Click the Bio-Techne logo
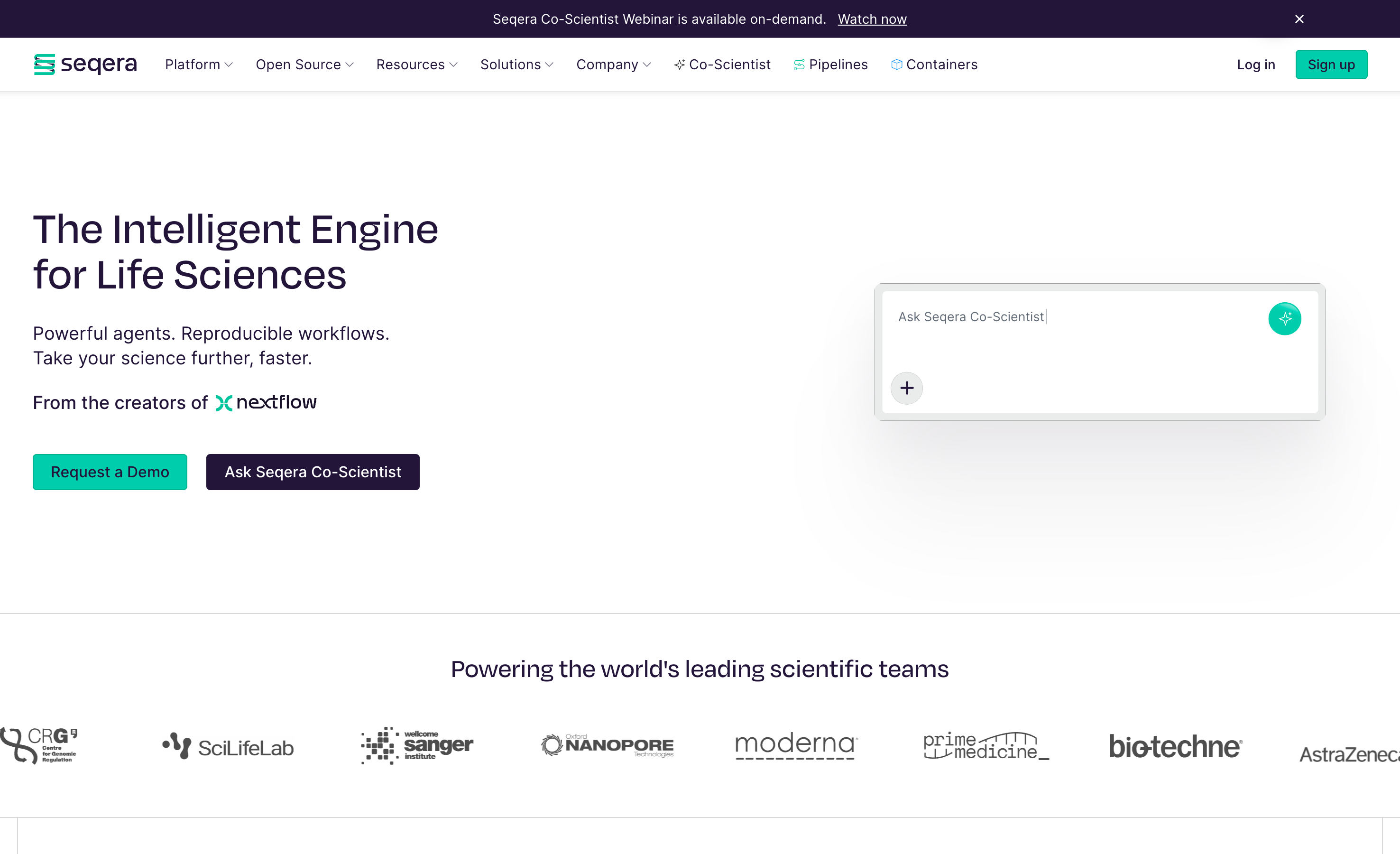 tap(1176, 746)
